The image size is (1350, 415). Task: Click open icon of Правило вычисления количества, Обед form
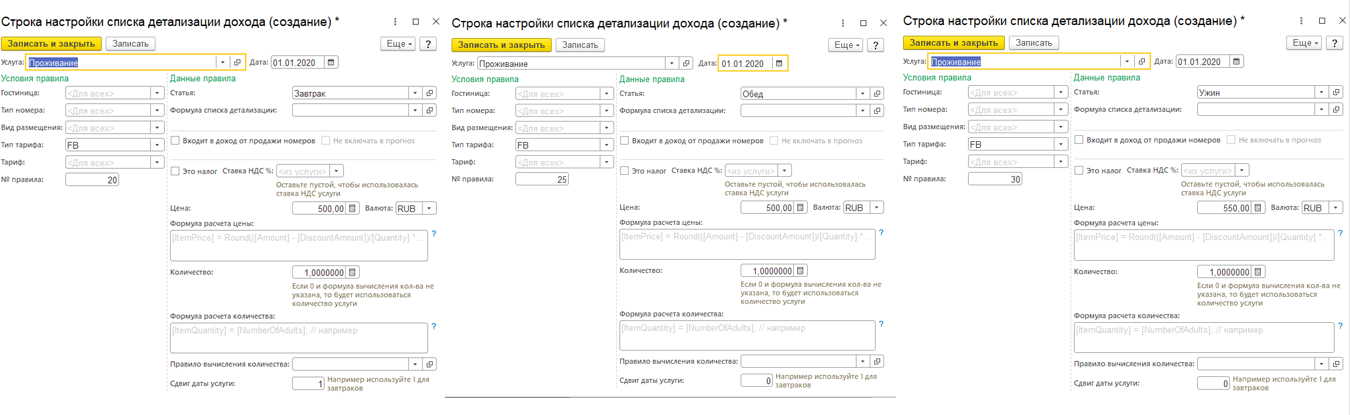pyautogui.click(x=877, y=362)
